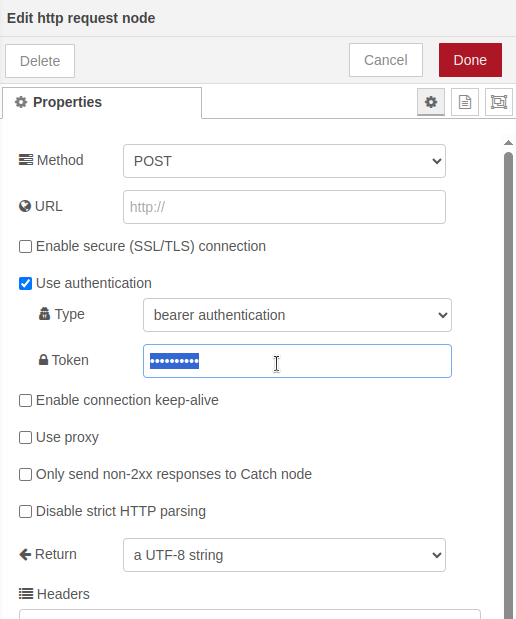The width and height of the screenshot is (516, 619).
Task: Click into the URL input field
Action: [284, 207]
